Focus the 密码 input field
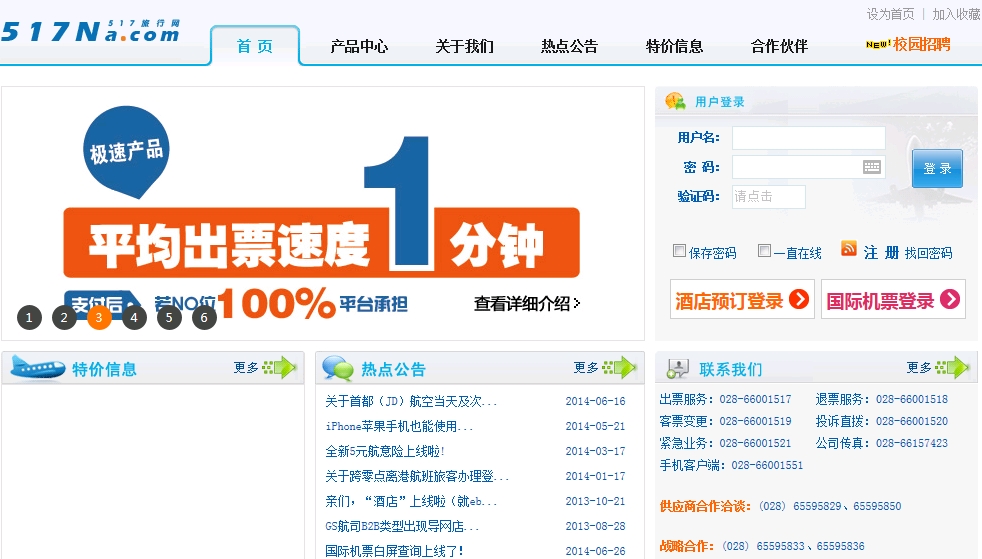This screenshot has height=559, width=982. tap(809, 167)
